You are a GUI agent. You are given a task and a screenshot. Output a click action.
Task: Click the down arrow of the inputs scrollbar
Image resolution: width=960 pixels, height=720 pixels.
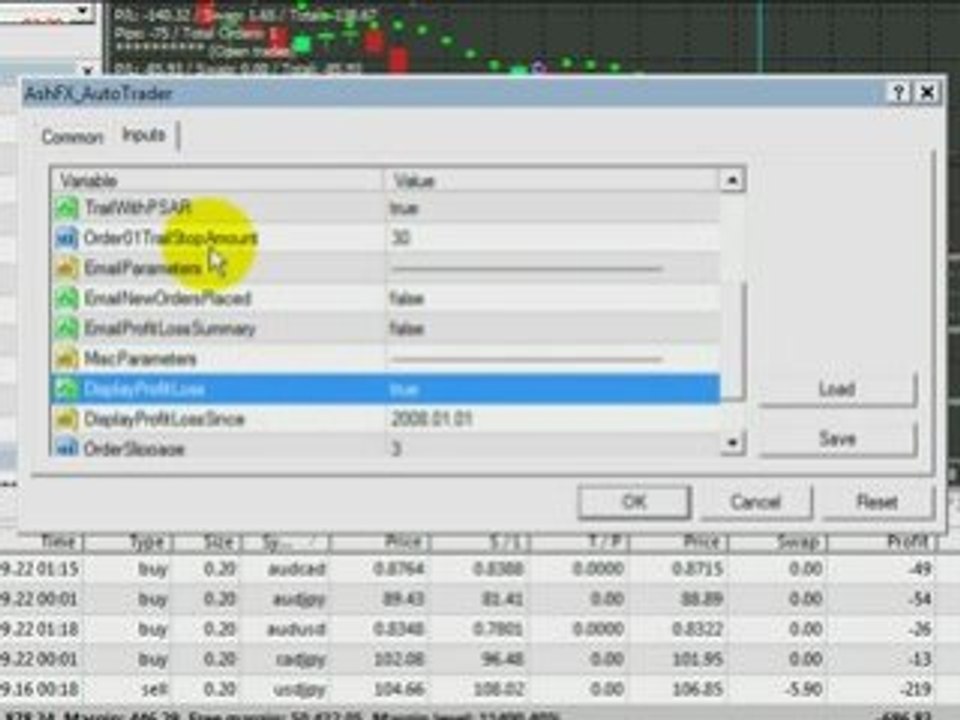point(732,442)
